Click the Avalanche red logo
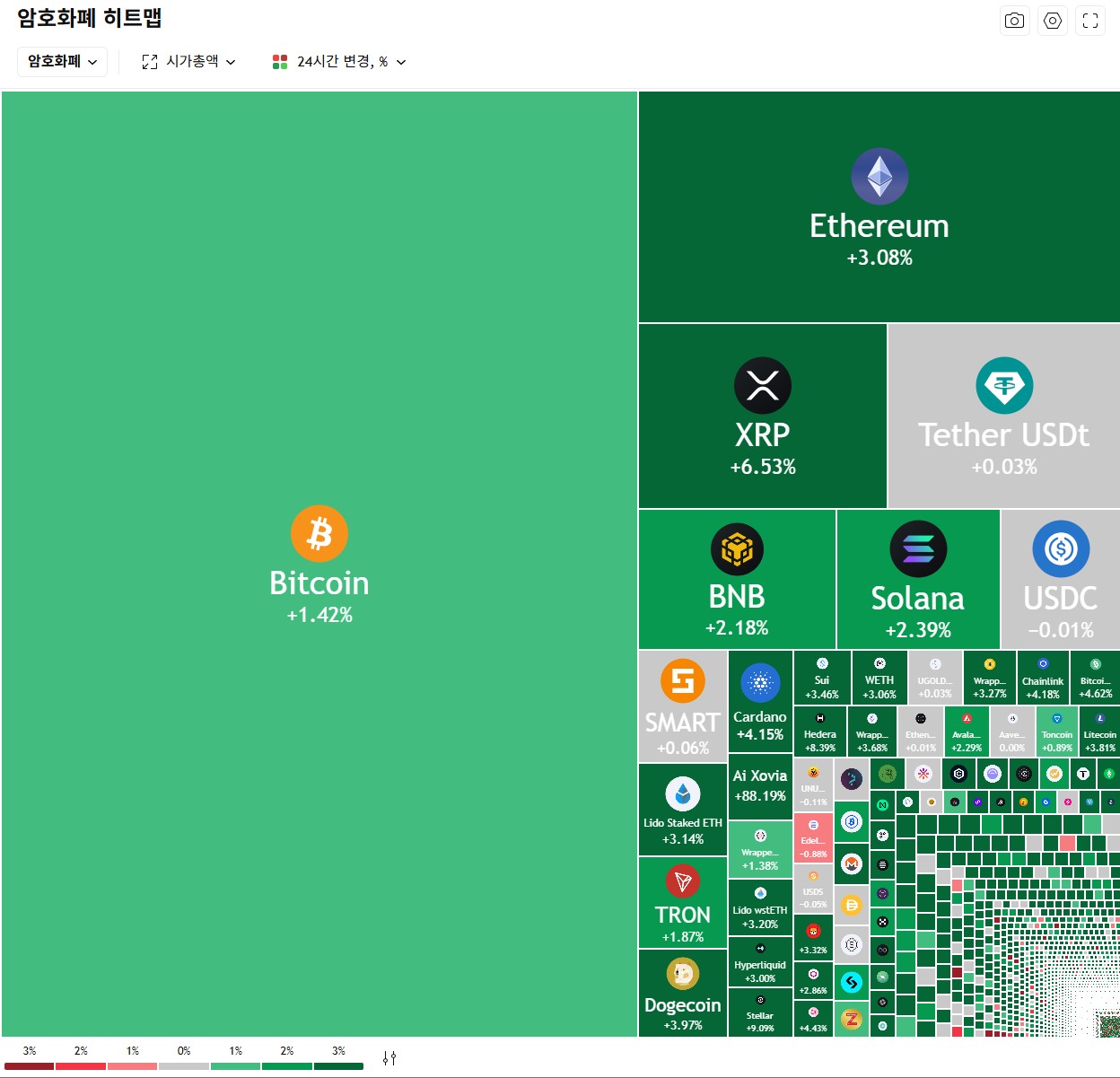1120x1078 pixels. click(967, 718)
